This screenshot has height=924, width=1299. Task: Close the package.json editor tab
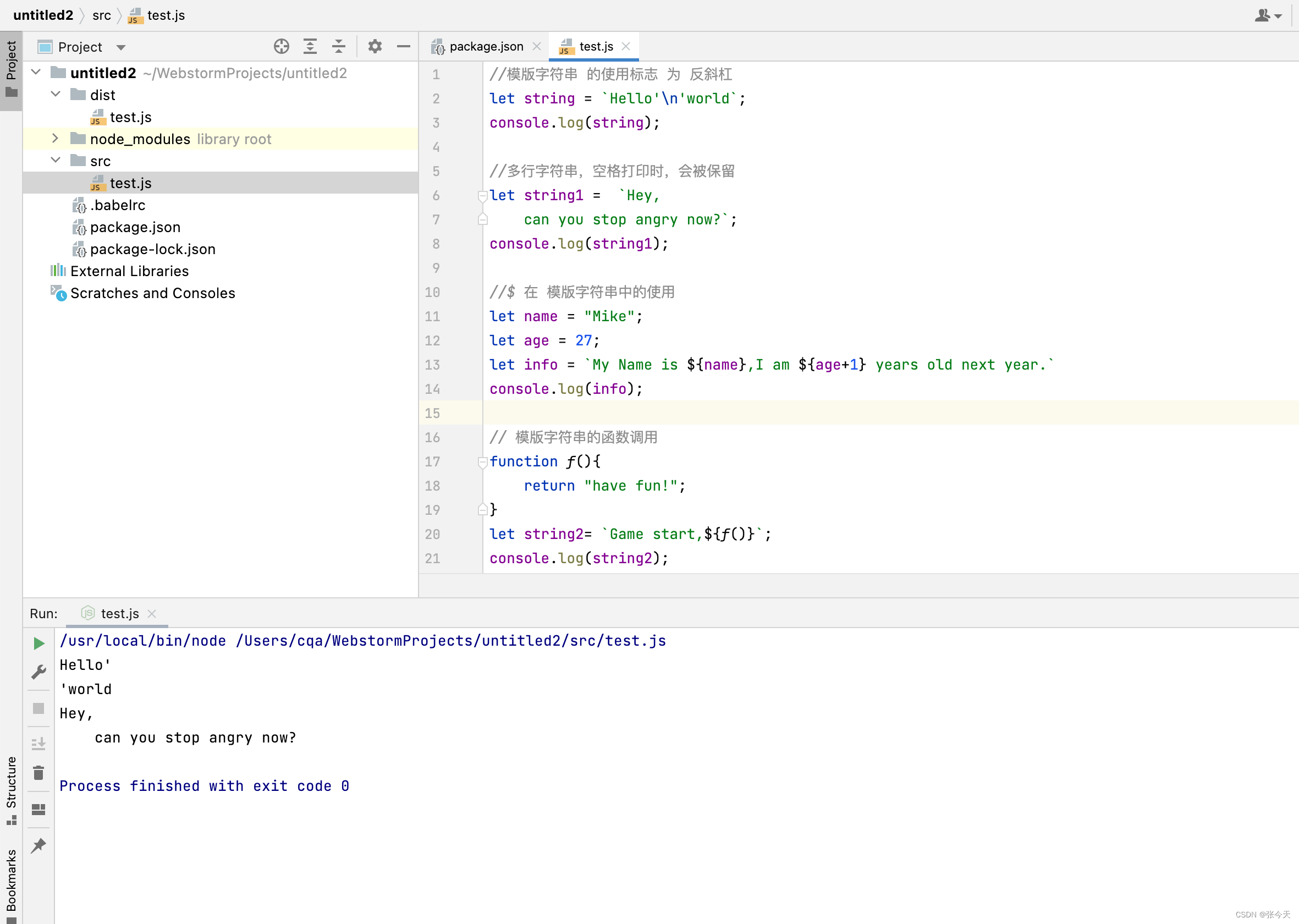pos(537,47)
